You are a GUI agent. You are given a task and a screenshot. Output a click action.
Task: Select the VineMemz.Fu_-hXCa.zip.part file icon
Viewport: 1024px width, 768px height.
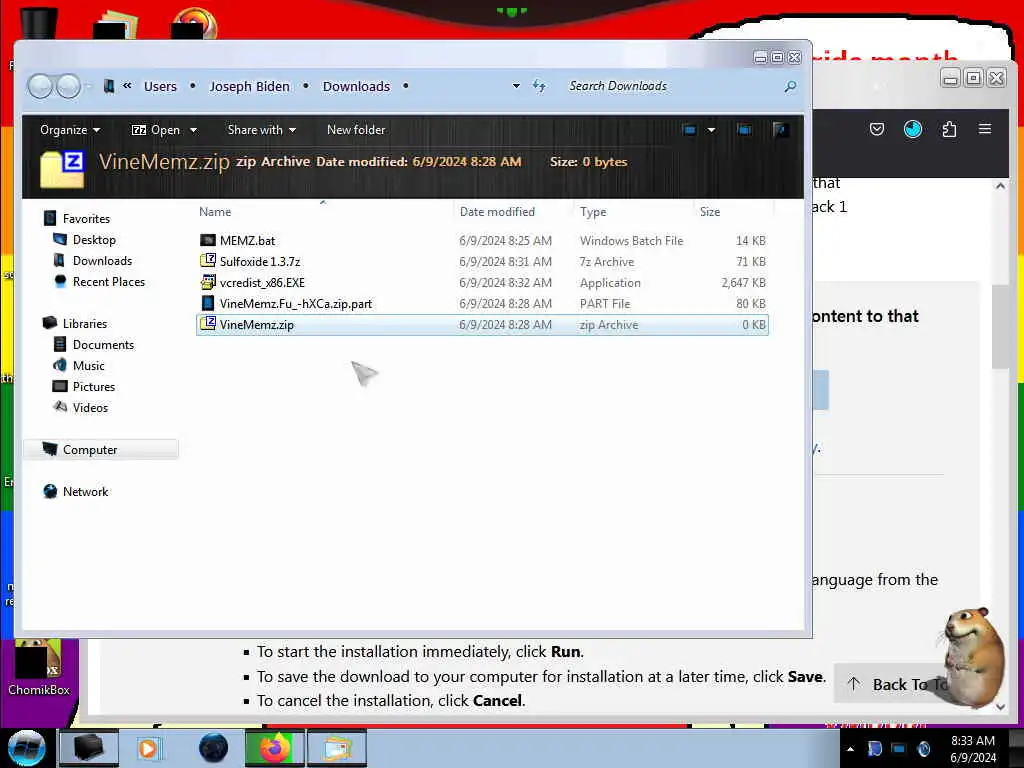208,303
